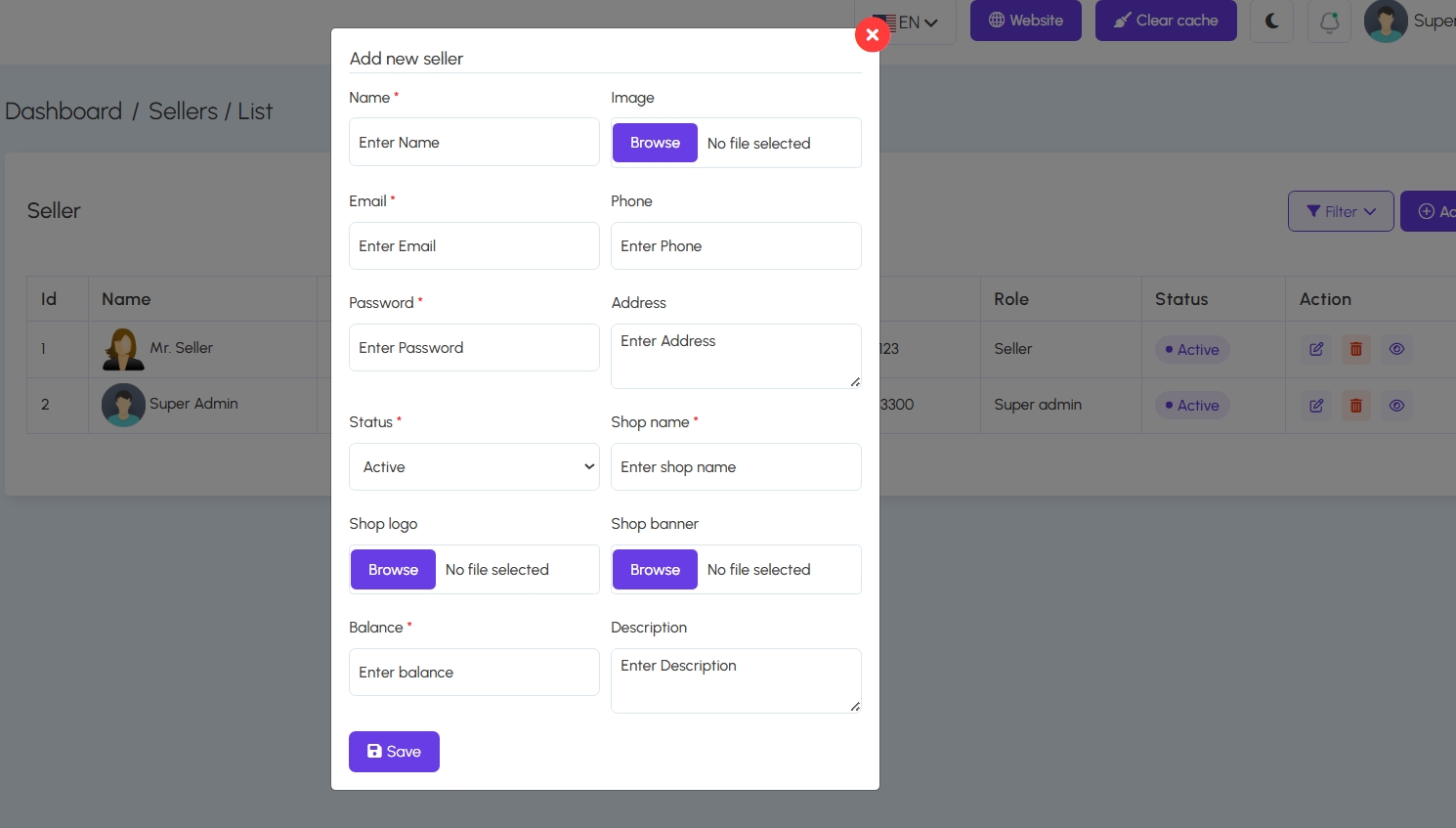
Task: Toggle dark mode moon icon
Action: tap(1272, 21)
